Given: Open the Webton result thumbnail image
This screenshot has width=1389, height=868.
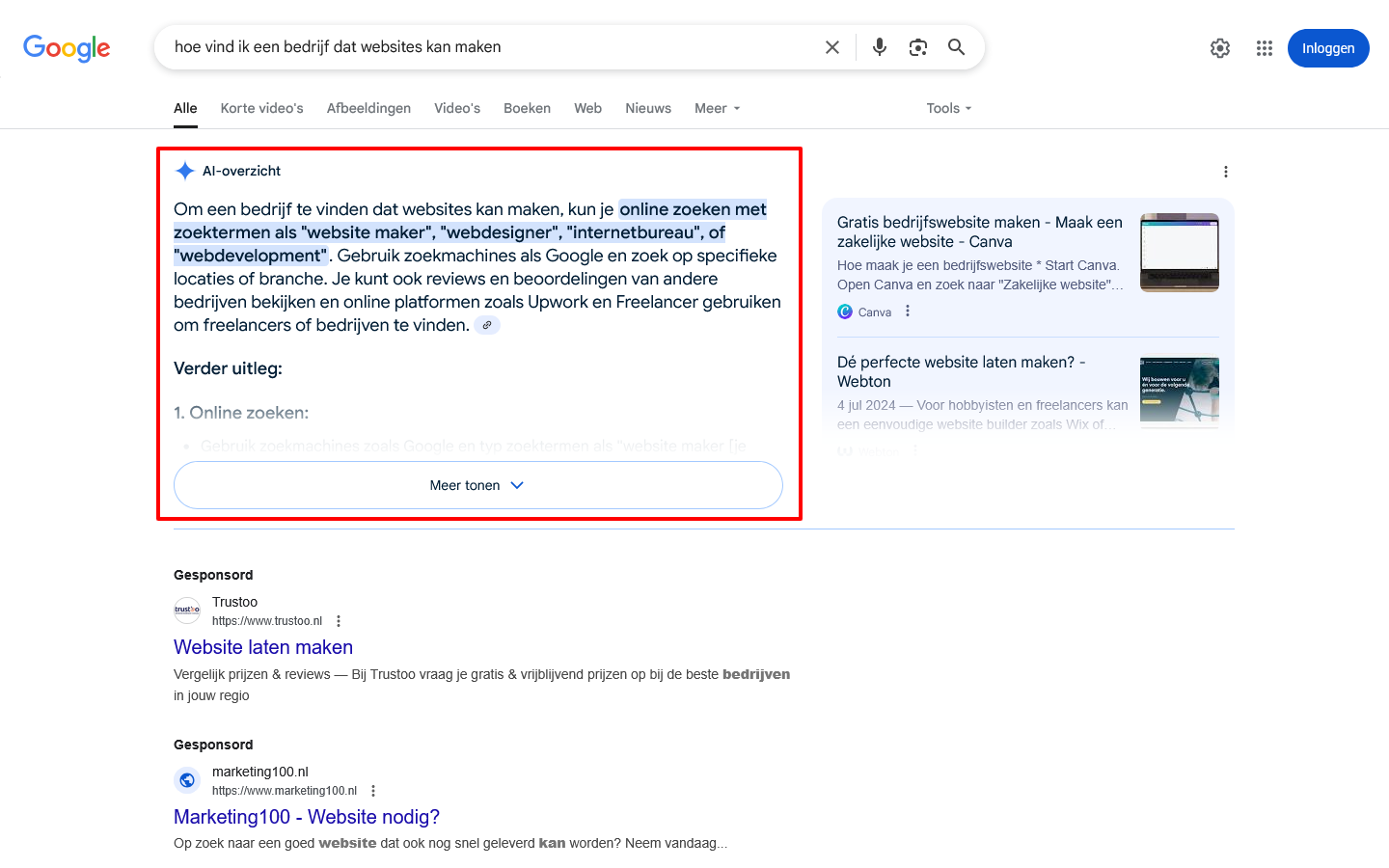Looking at the screenshot, I should (1180, 390).
